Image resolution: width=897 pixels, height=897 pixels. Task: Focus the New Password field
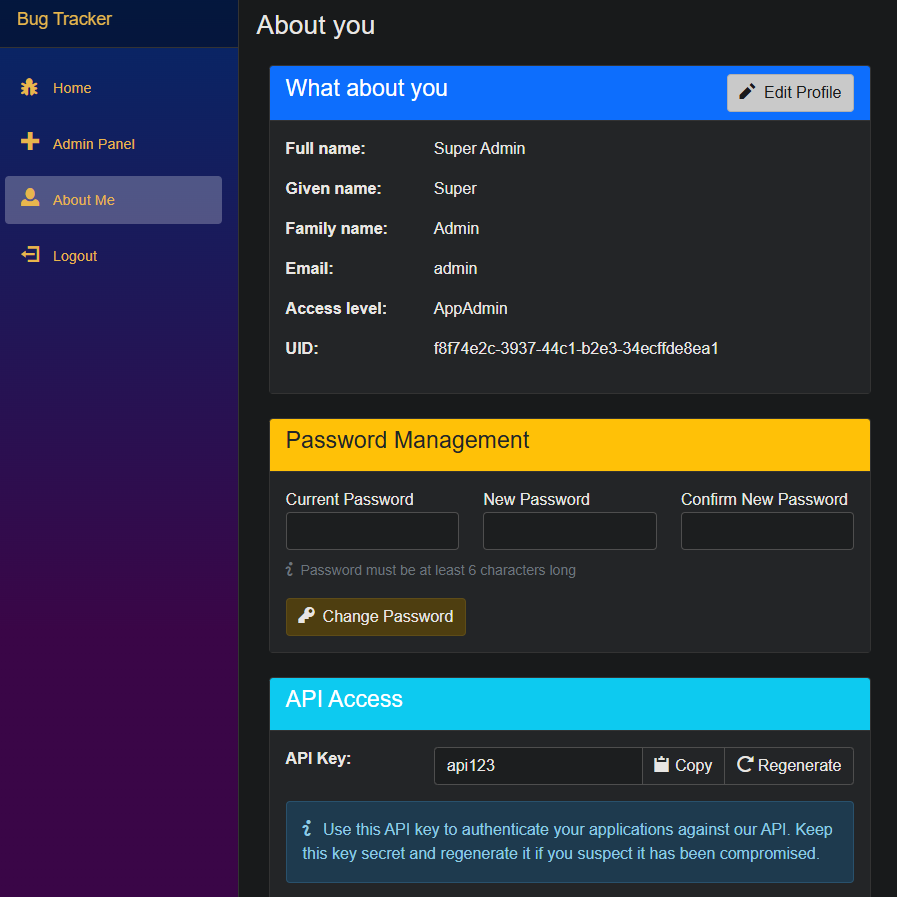click(570, 531)
